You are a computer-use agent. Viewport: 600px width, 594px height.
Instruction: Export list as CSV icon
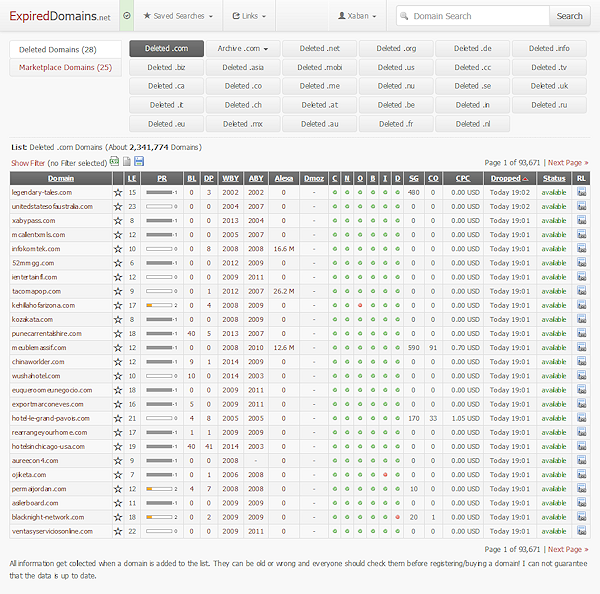[x=114, y=161]
